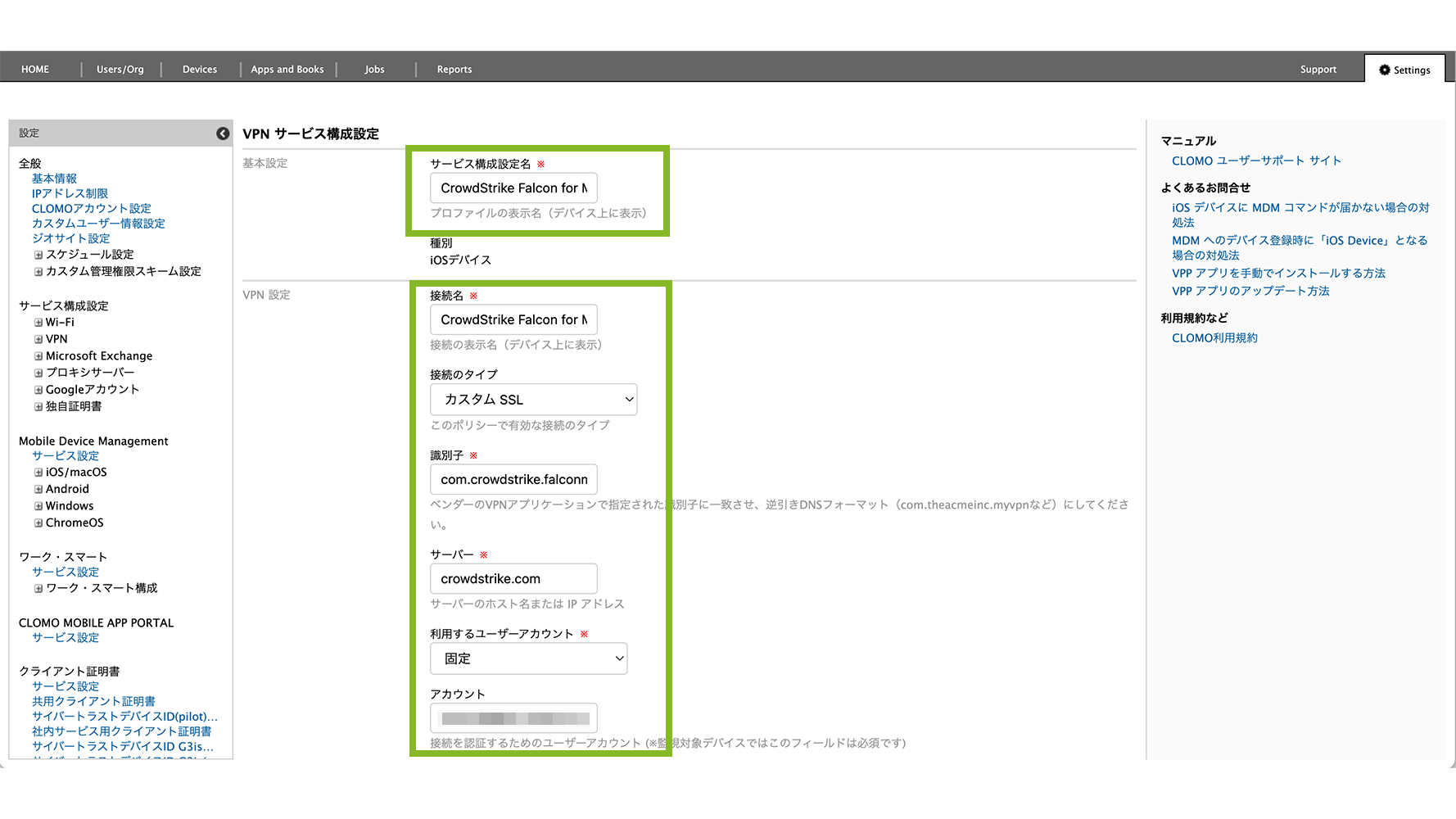The image size is (1456, 819).
Task: Go to the Devices menu
Action: click(x=200, y=70)
